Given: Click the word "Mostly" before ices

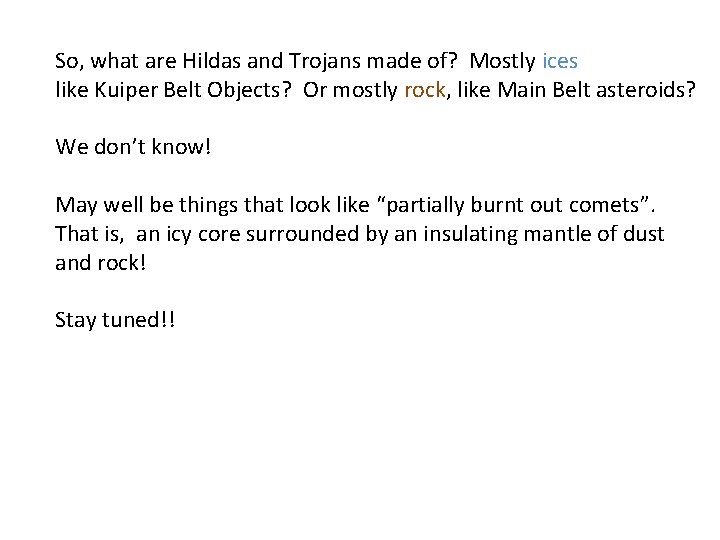Looking at the screenshot, I should (x=502, y=62).
